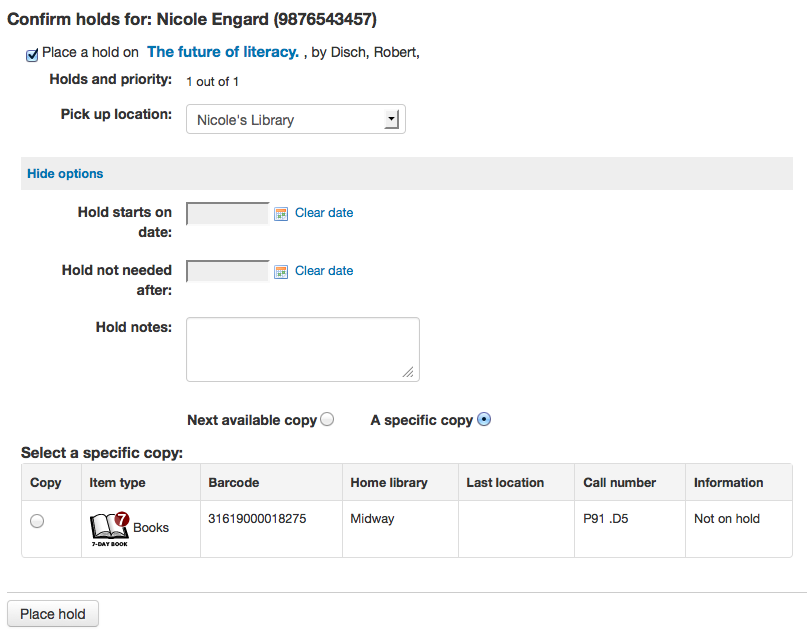The width and height of the screenshot is (811, 634).
Task: Open calendar picker for Hold not needed after
Action: [x=281, y=271]
